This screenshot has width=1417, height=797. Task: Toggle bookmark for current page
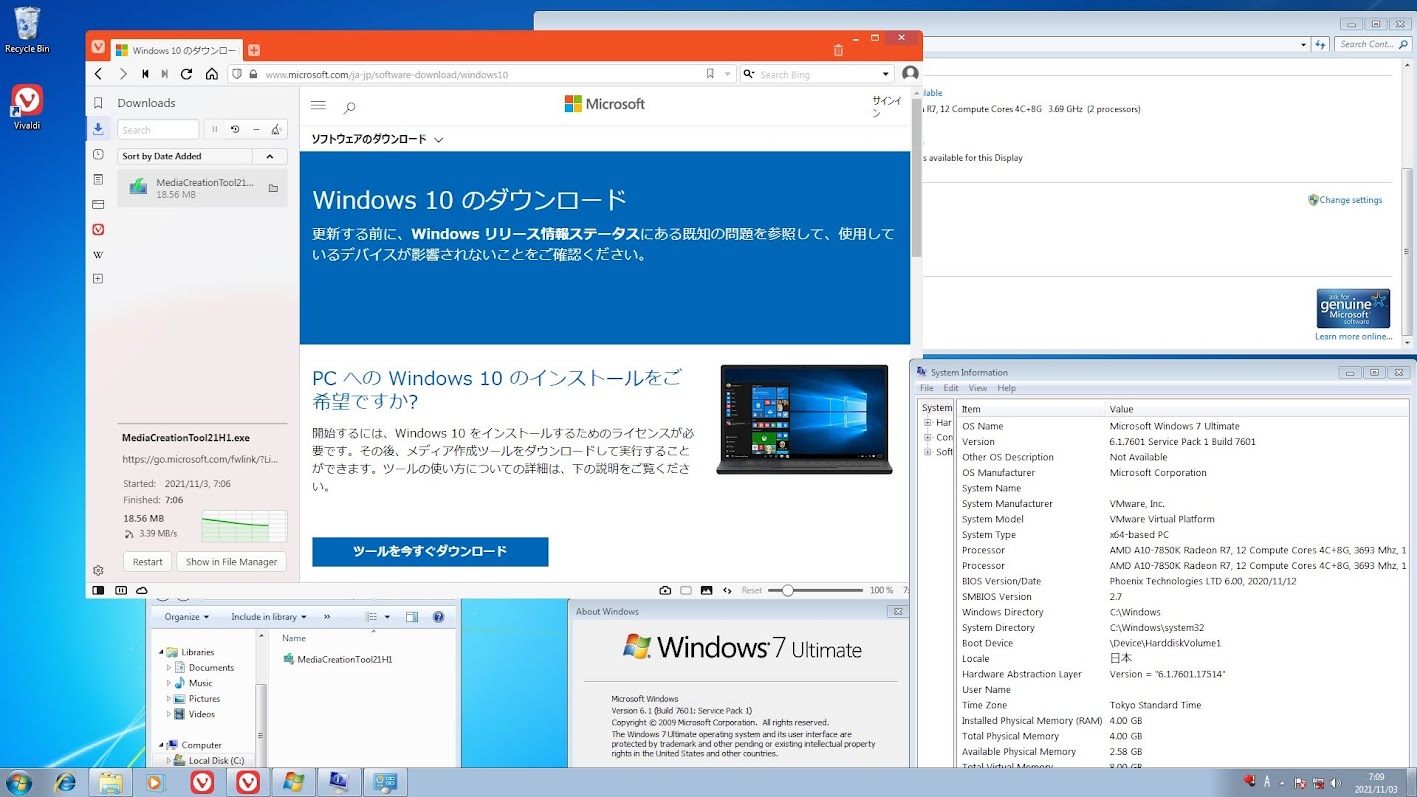(x=710, y=74)
